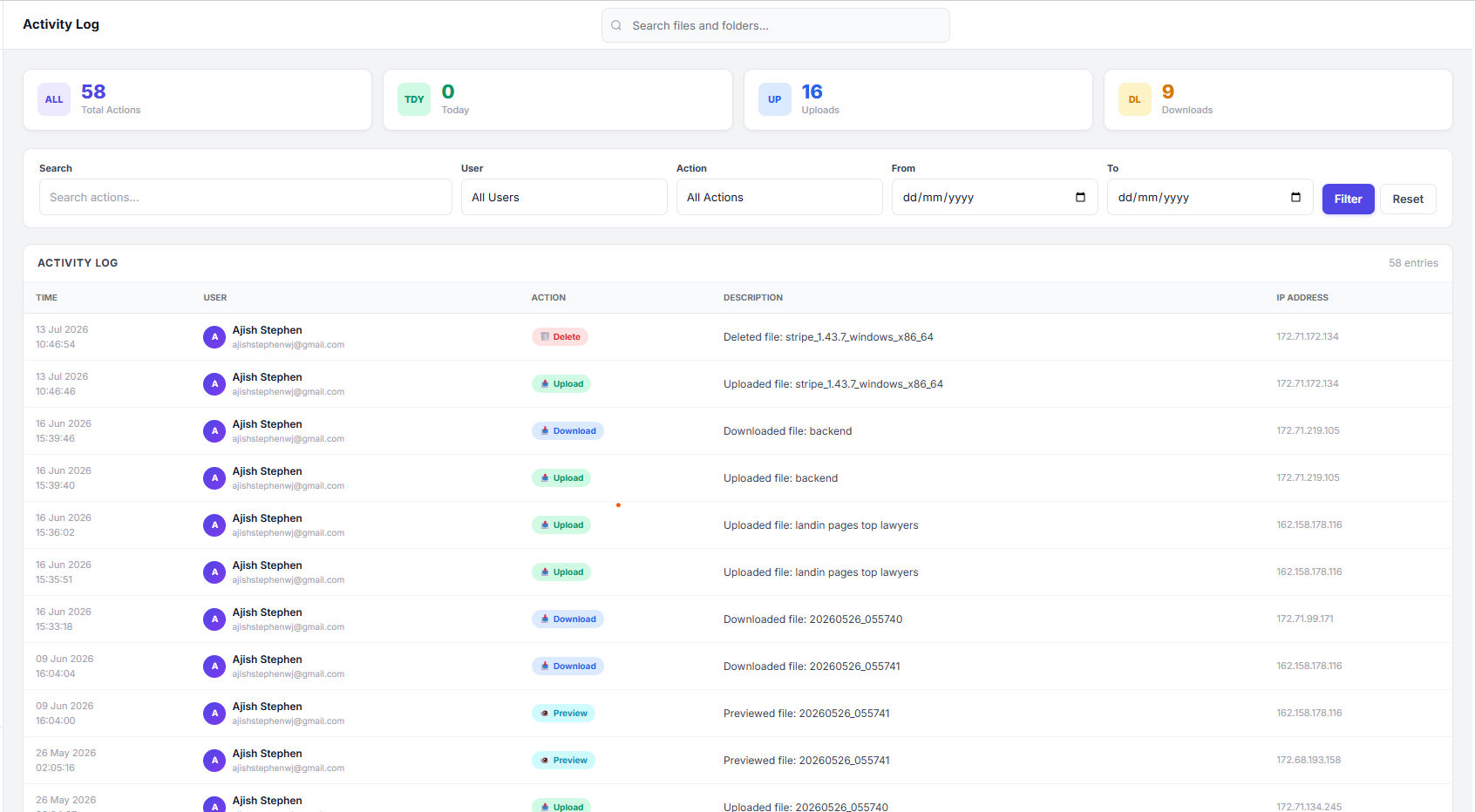Open the From date calendar picker icon
The width and height of the screenshot is (1475, 812).
(x=1080, y=197)
